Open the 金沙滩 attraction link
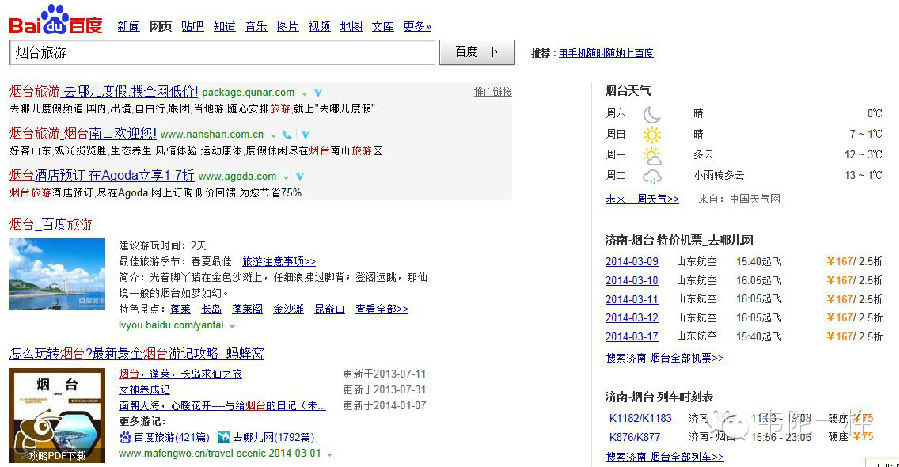Image resolution: width=899 pixels, height=467 pixels. click(288, 309)
